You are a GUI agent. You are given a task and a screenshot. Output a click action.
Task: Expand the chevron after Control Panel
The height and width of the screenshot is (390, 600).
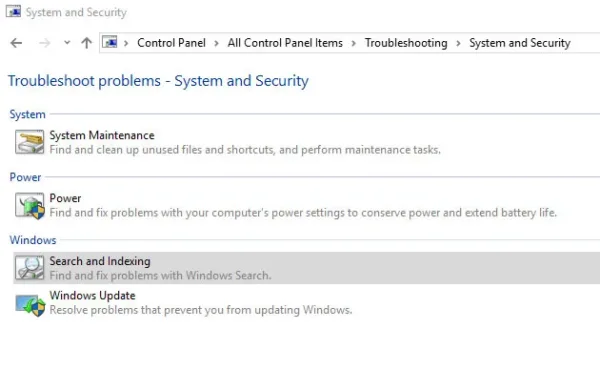[217, 43]
